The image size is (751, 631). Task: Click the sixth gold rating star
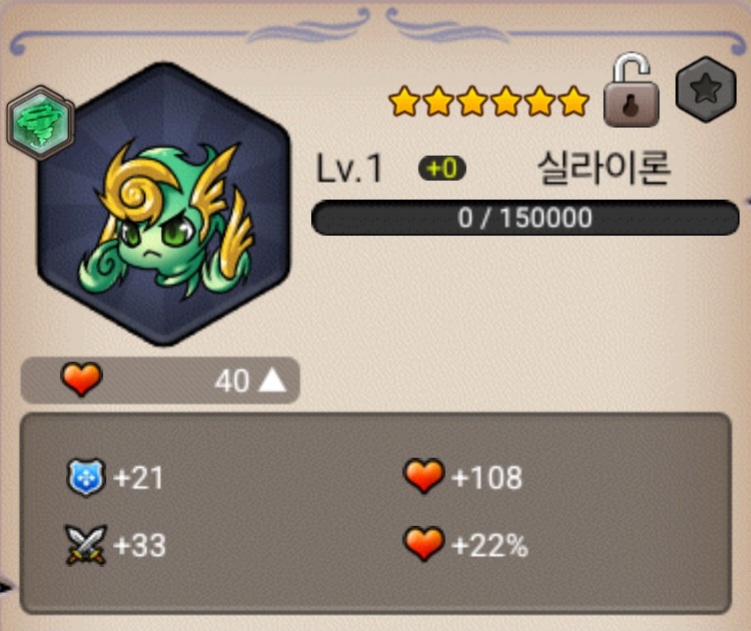[573, 102]
